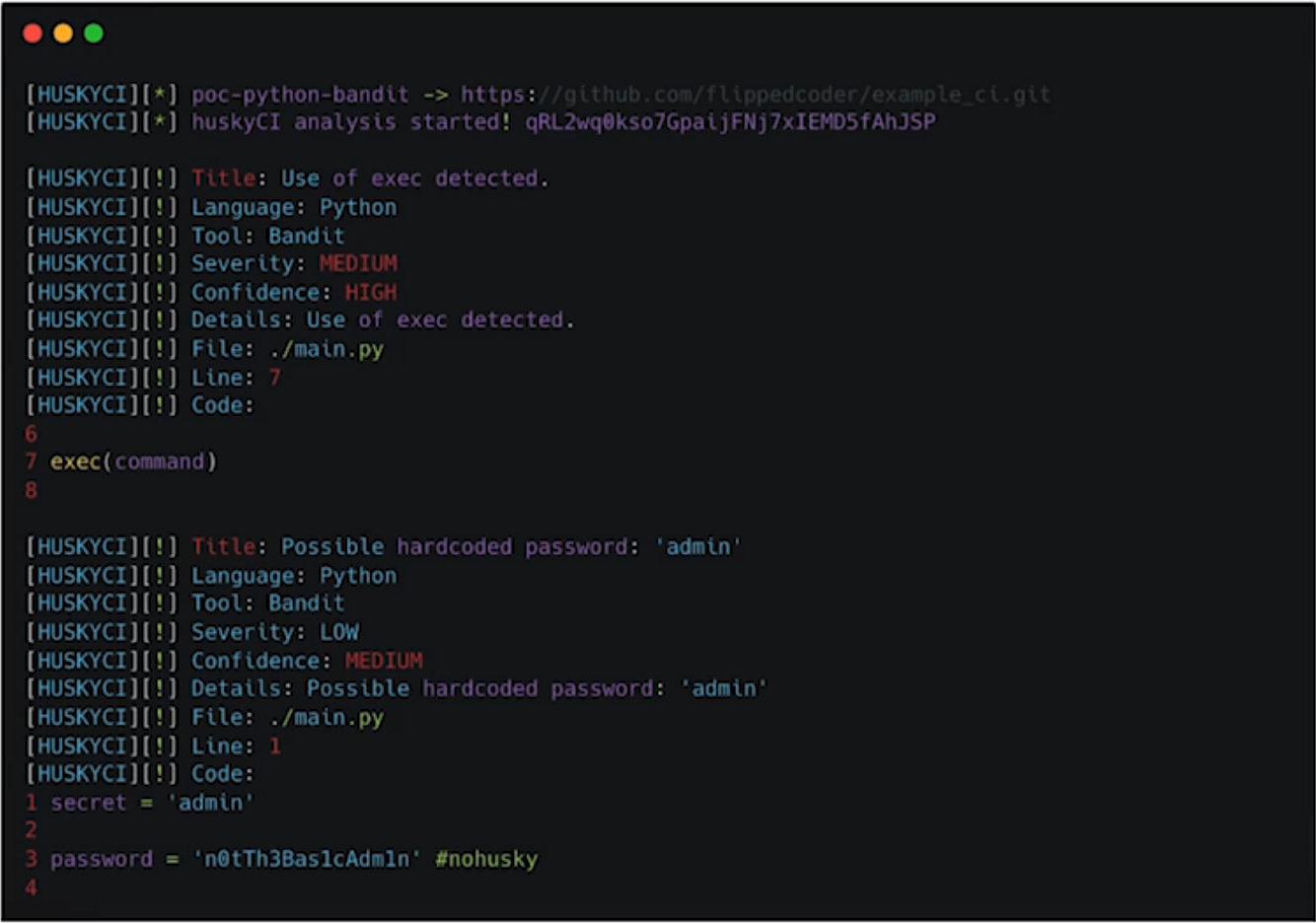
Task: Click the red close window button
Action: click(x=33, y=34)
